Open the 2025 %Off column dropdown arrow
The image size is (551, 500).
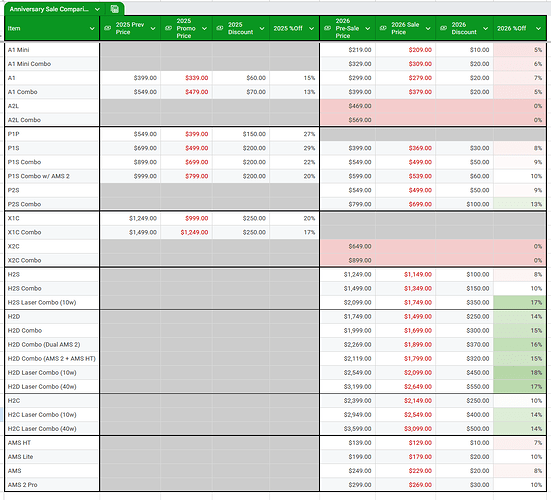(311, 28)
